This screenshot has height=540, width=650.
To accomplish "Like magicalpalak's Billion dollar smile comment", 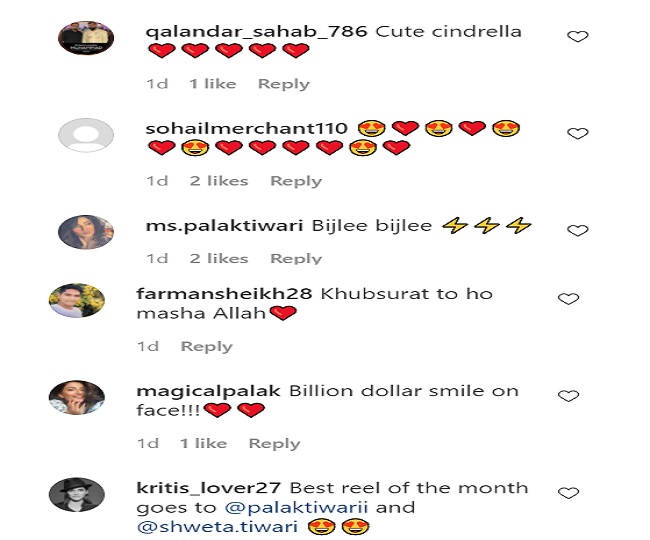I will point(568,396).
